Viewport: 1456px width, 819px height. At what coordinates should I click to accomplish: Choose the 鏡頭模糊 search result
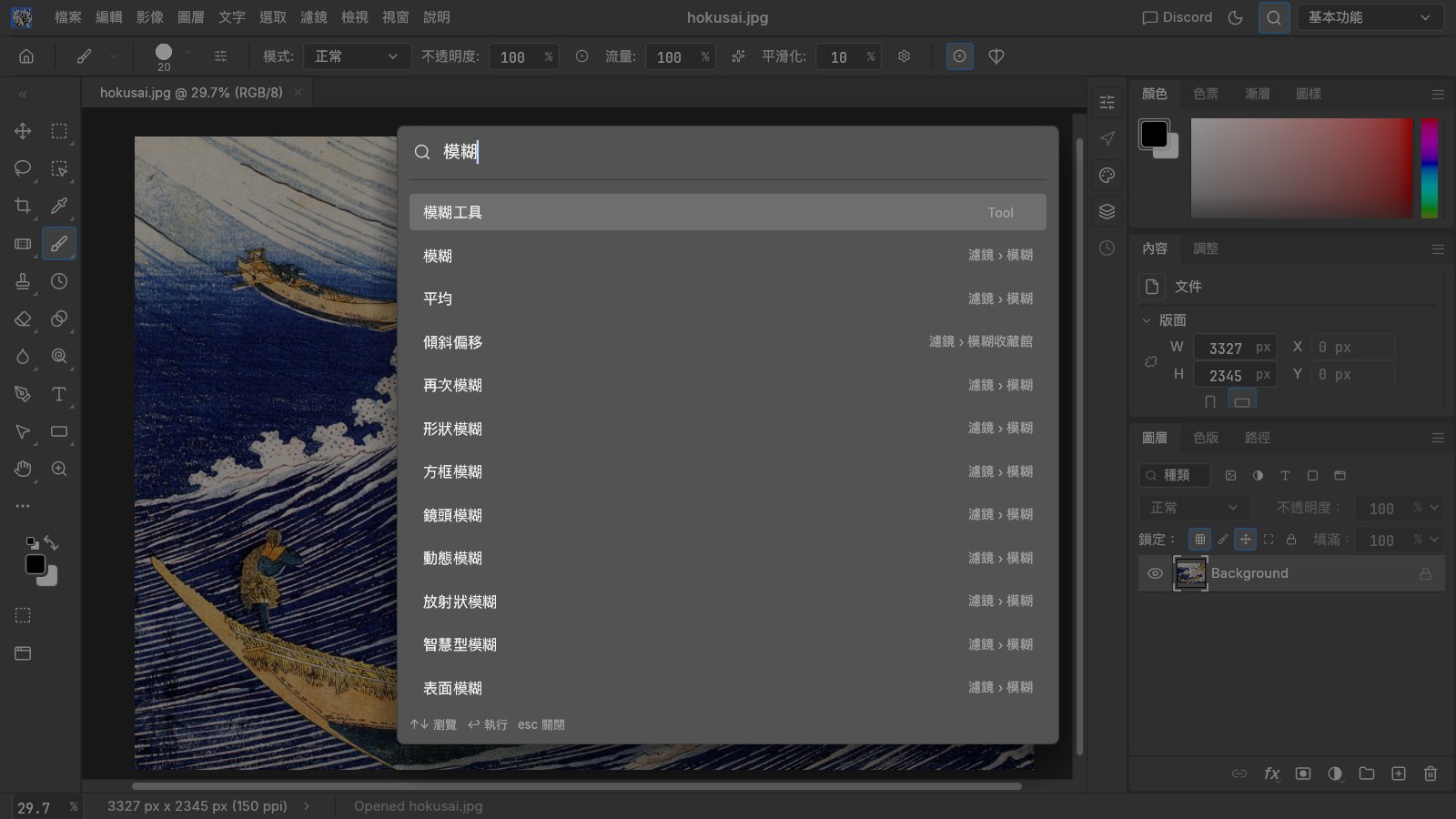click(x=727, y=515)
